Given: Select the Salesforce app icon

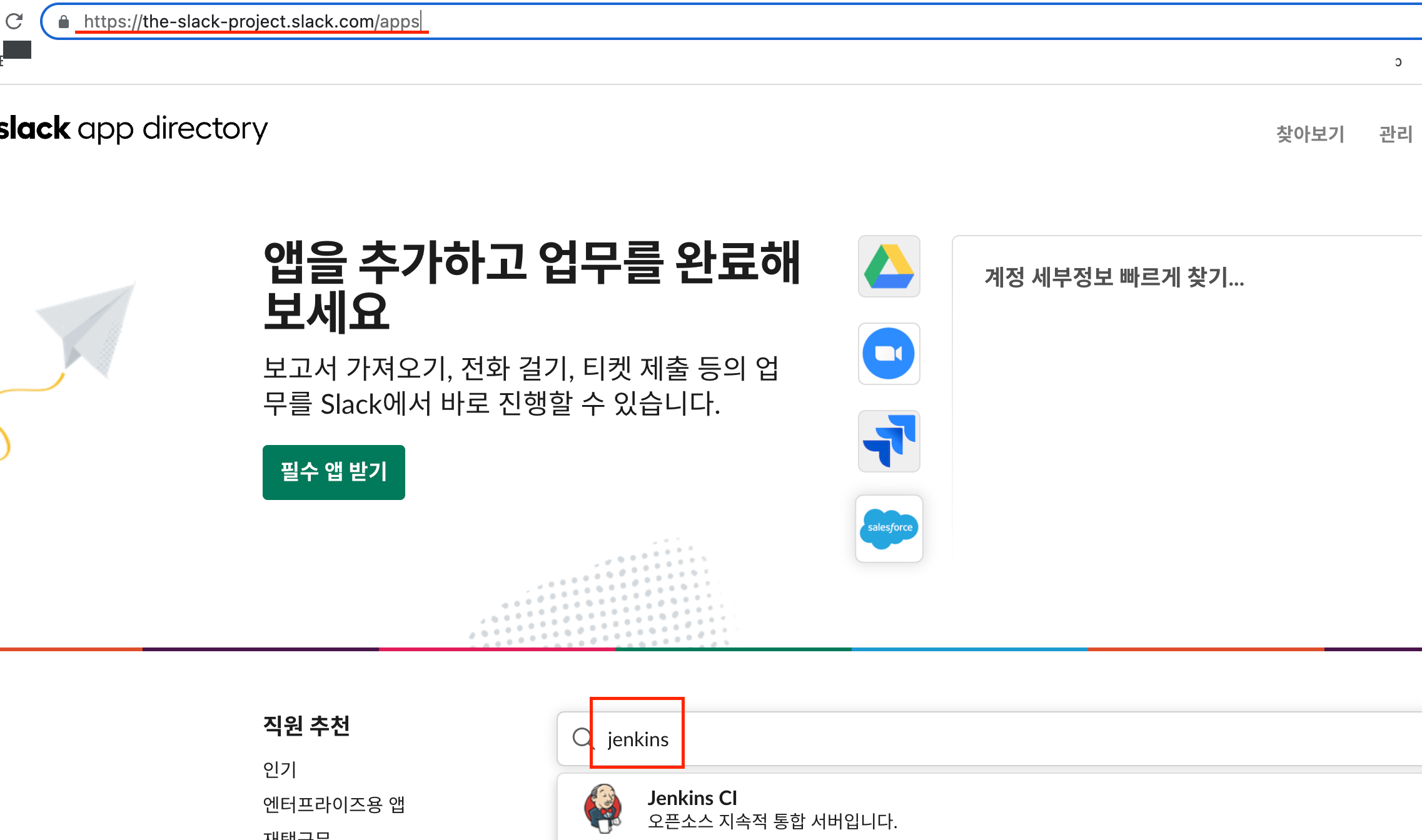Looking at the screenshot, I should click(x=889, y=529).
